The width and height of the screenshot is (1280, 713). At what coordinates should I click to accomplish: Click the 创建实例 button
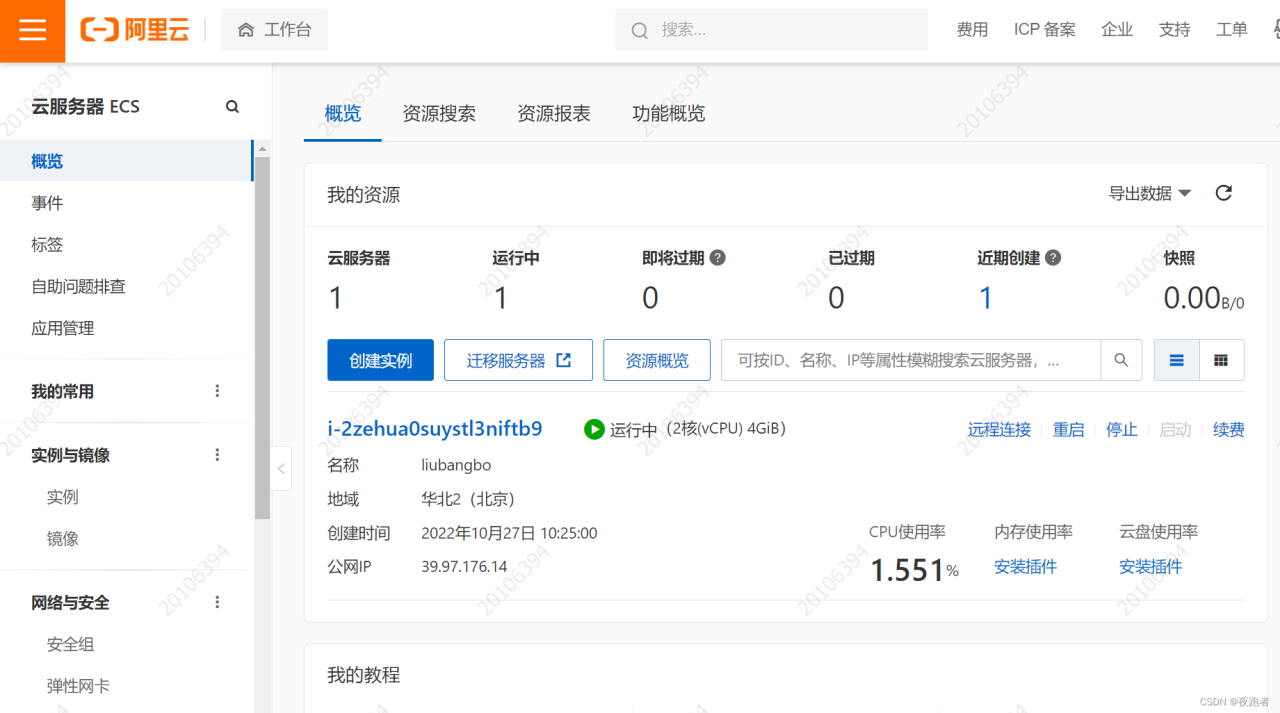point(380,360)
